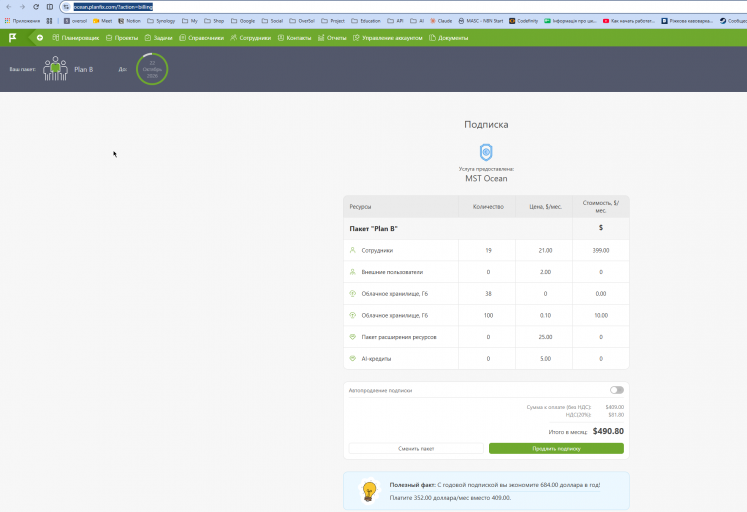
Task: Open the Claude bookmark
Action: click(441, 21)
